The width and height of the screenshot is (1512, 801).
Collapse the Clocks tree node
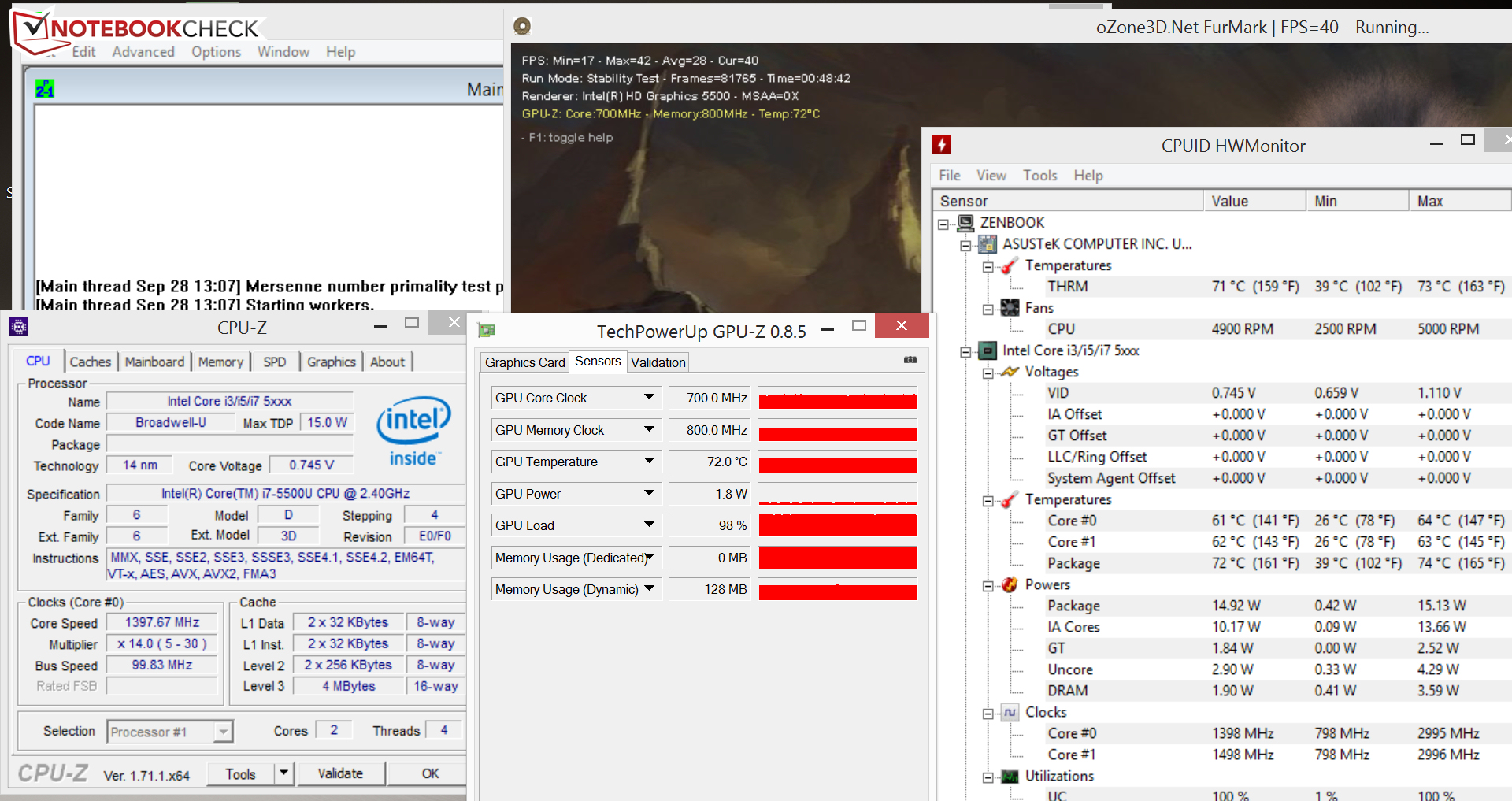pyautogui.click(x=988, y=713)
